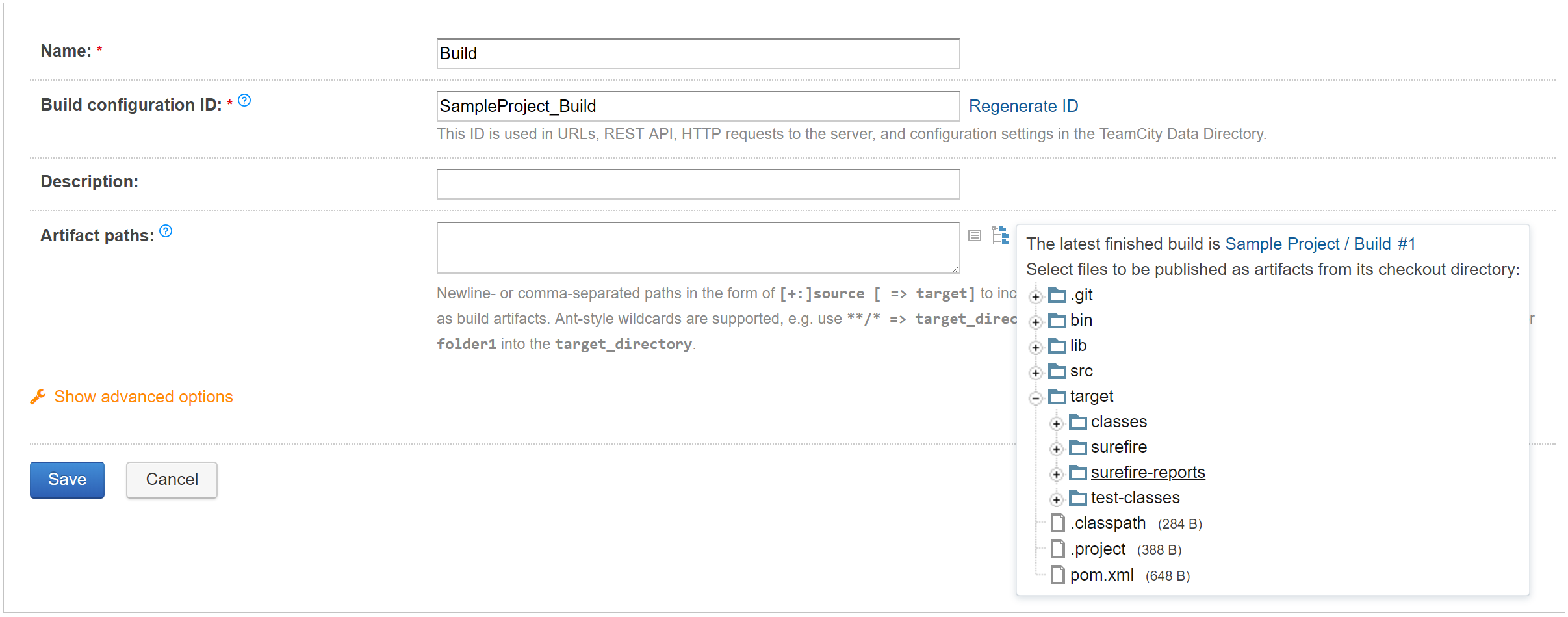The width and height of the screenshot is (1568, 617).
Task: Click the Artifact paths help icon
Action: tap(166, 231)
